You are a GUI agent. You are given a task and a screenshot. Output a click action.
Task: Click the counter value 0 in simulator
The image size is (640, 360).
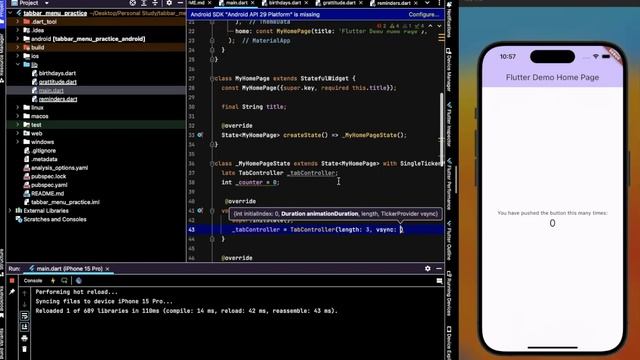pyautogui.click(x=552, y=223)
